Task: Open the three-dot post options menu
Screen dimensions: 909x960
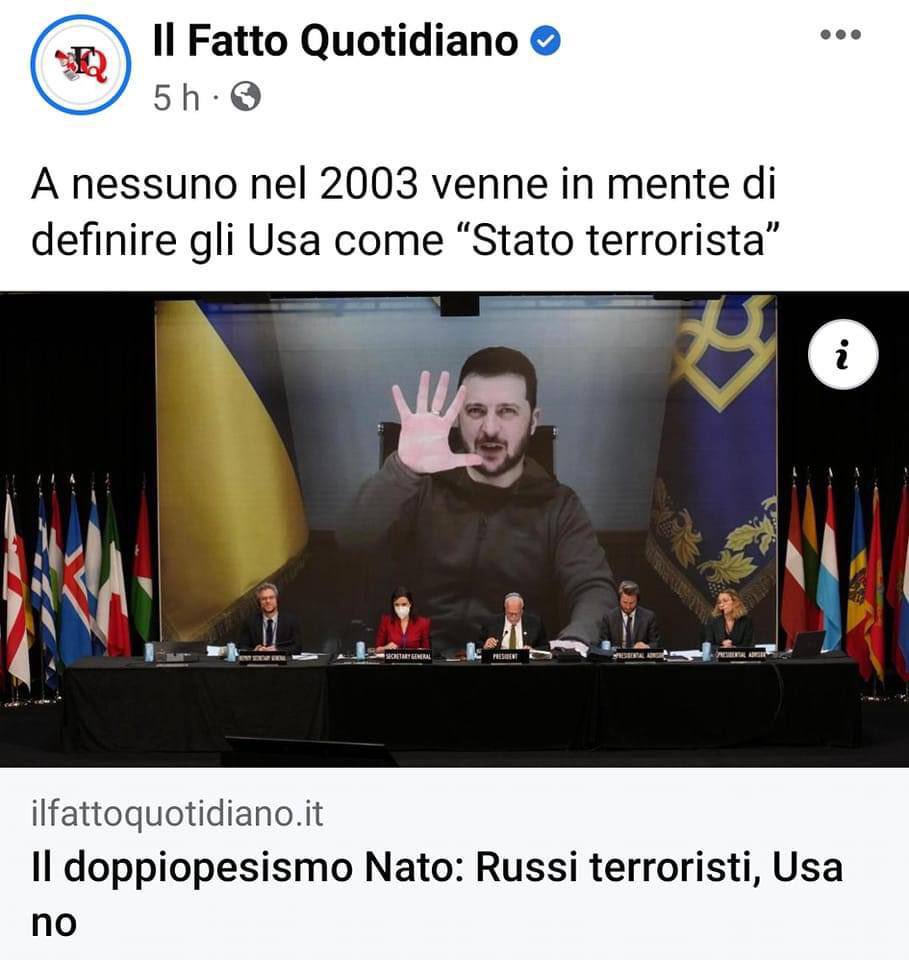Action: 840,34
